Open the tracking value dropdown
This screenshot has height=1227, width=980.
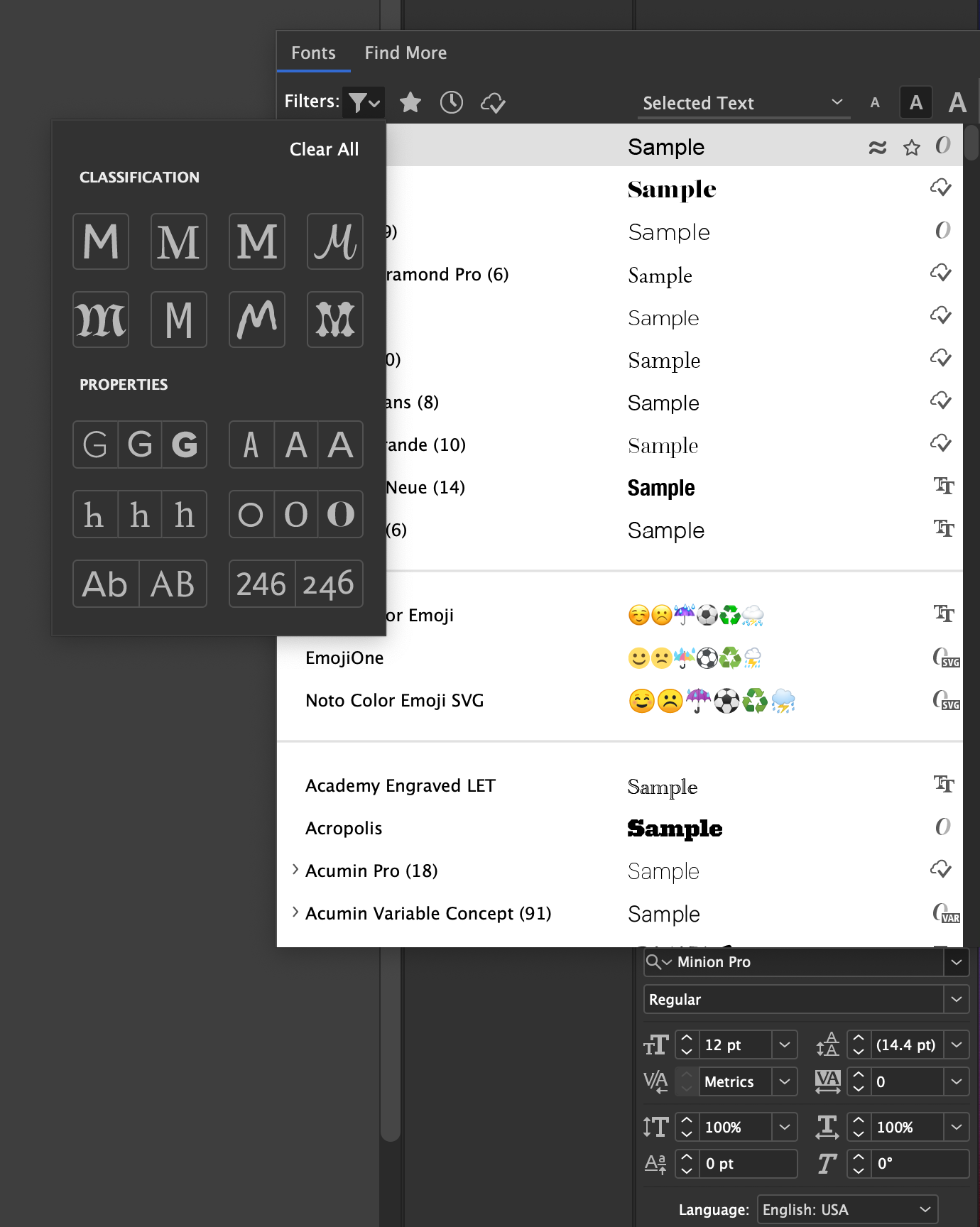[x=957, y=1081]
